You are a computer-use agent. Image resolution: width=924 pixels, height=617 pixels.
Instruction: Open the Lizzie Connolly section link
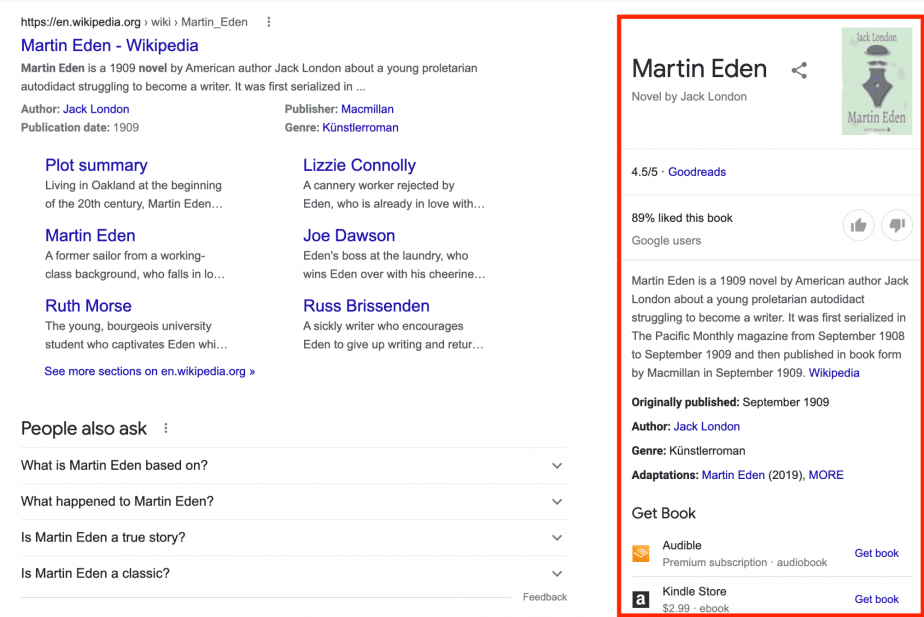[359, 165]
